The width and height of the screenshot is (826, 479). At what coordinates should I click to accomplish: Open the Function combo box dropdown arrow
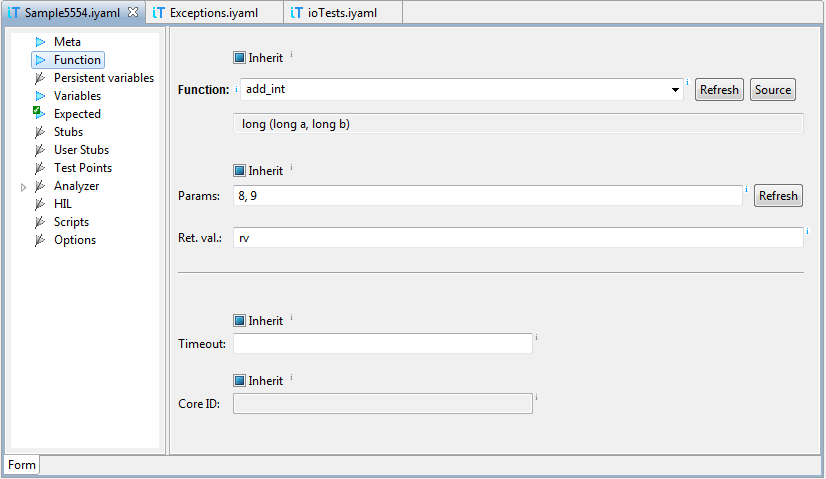676,90
